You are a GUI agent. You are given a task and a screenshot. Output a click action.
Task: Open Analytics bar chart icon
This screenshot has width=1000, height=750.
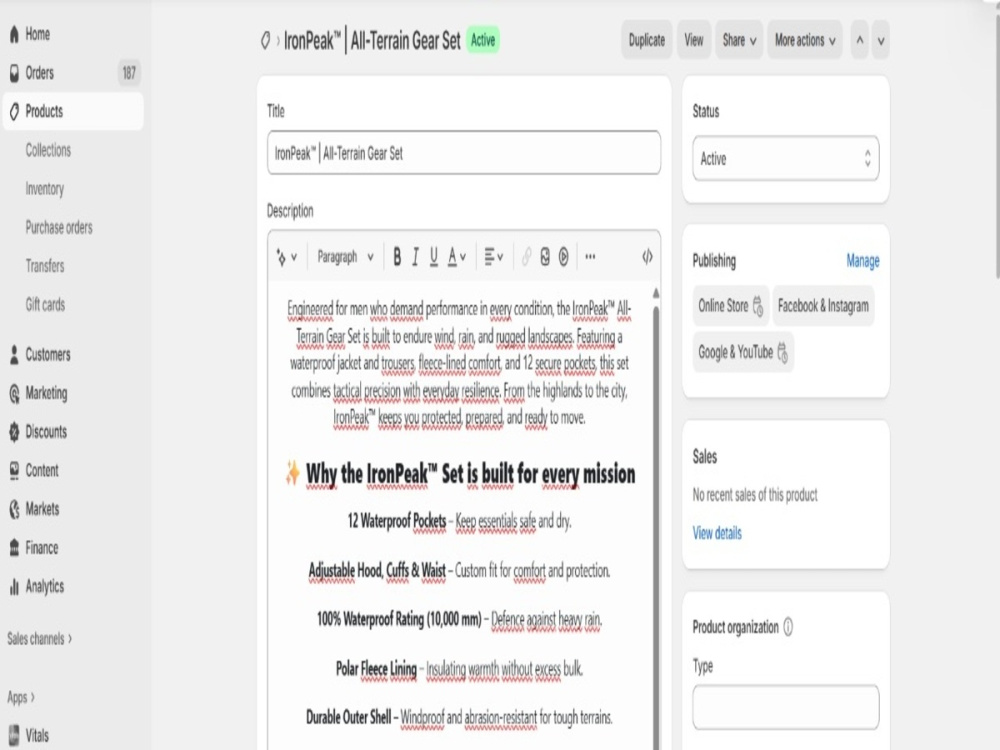coord(14,587)
